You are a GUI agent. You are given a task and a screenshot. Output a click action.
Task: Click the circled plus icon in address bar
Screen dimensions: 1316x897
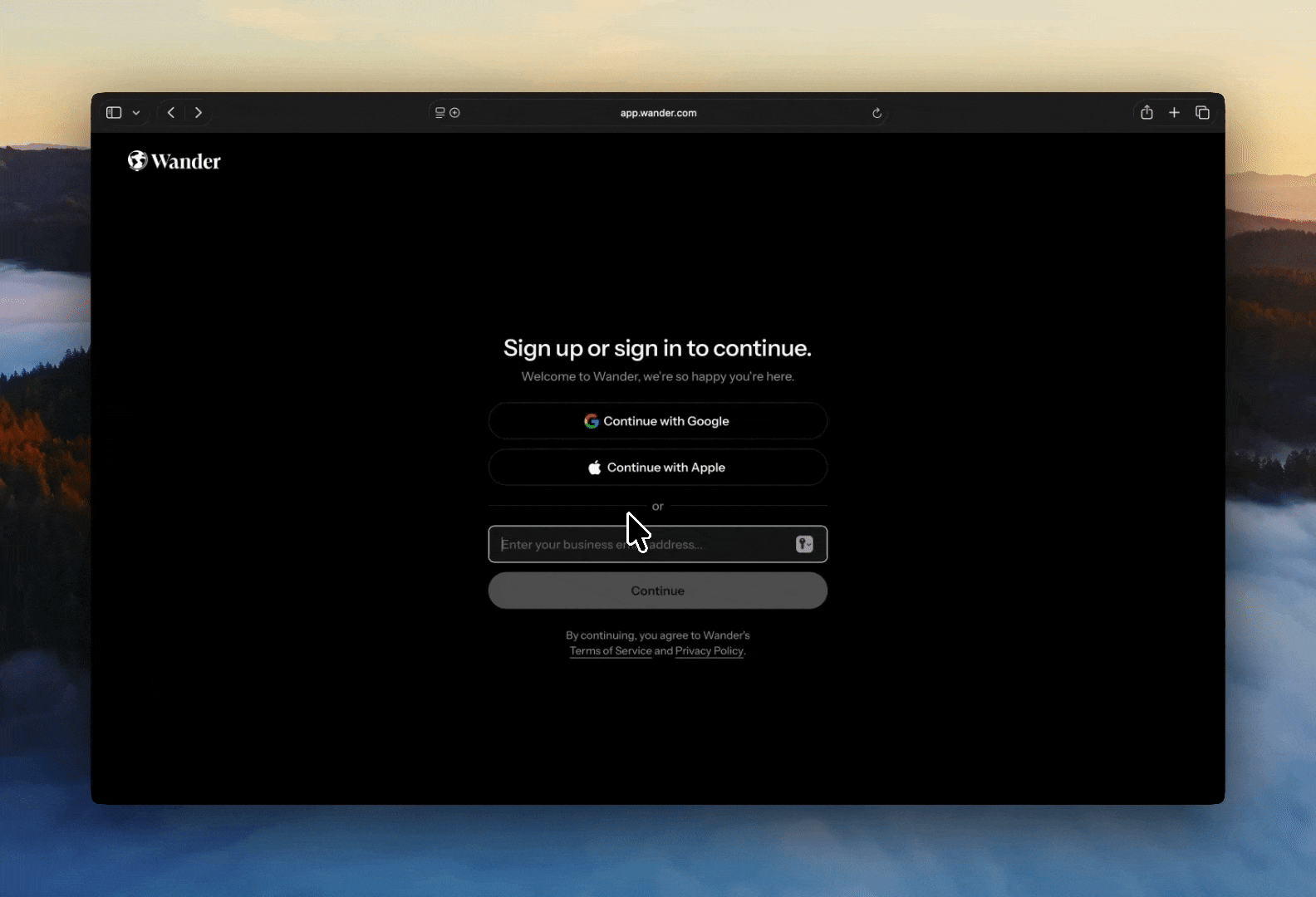tap(455, 113)
